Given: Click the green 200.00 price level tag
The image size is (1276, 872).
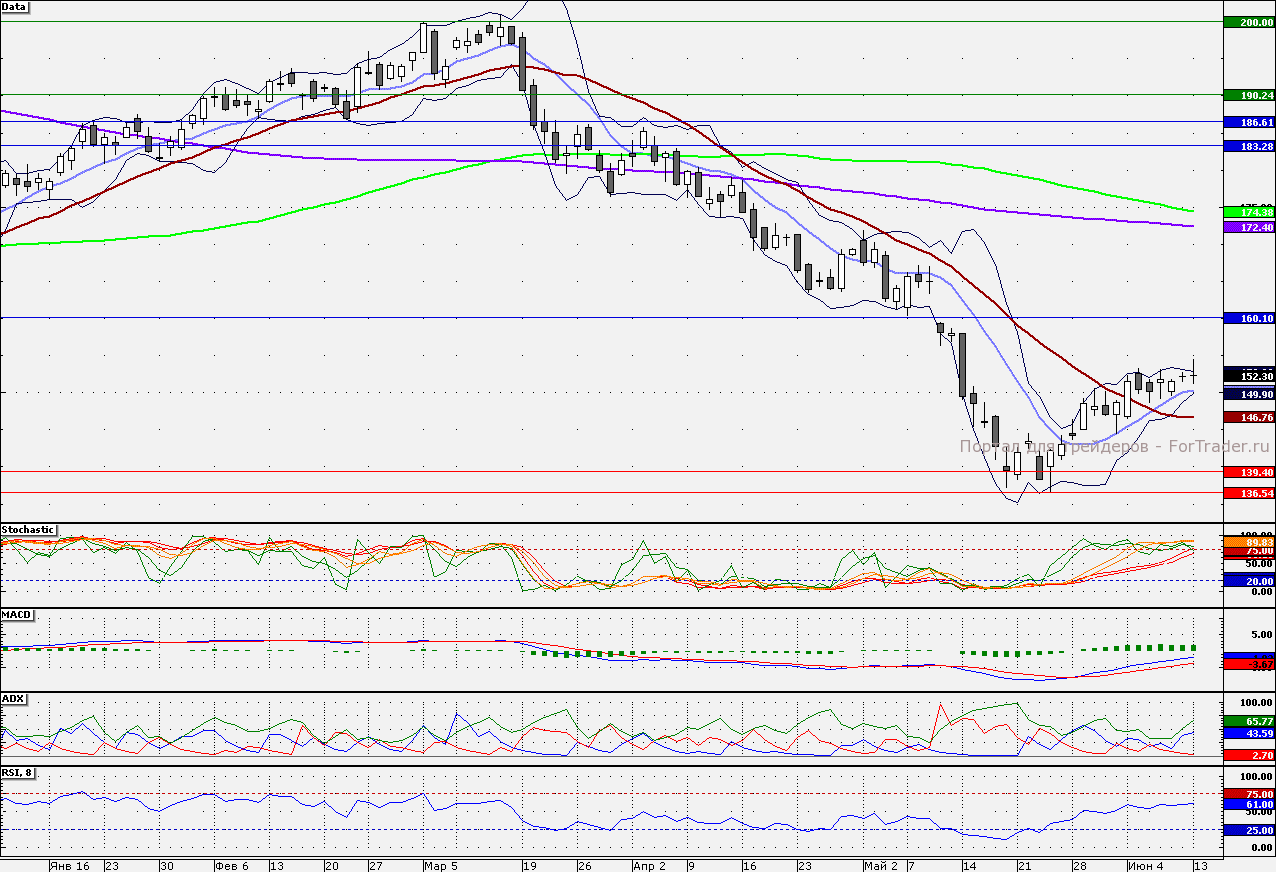Looking at the screenshot, I should 1249,22.
